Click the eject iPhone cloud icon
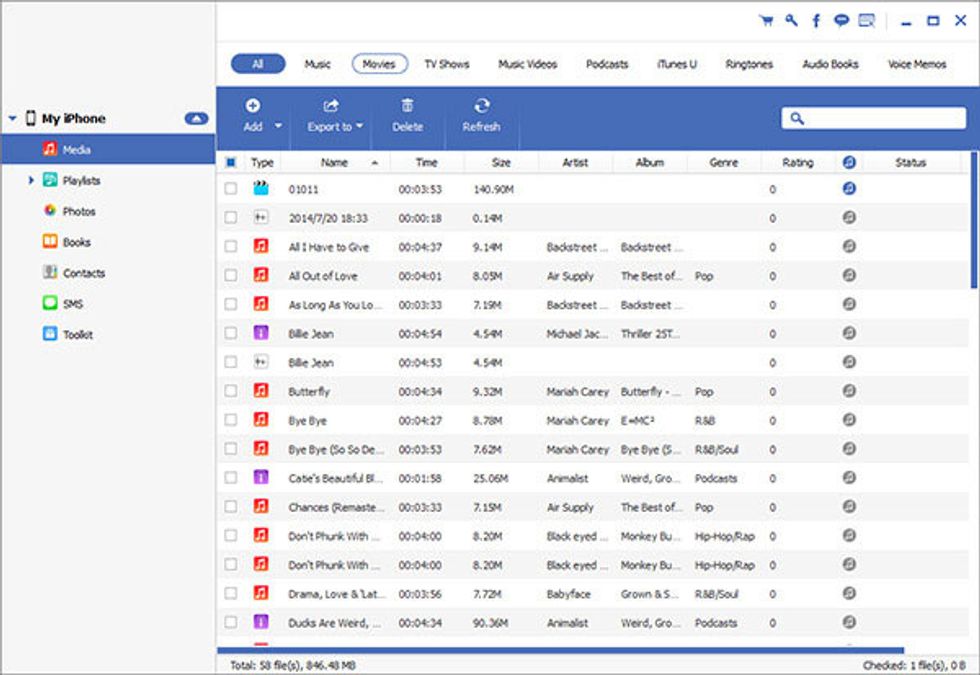 [x=197, y=118]
